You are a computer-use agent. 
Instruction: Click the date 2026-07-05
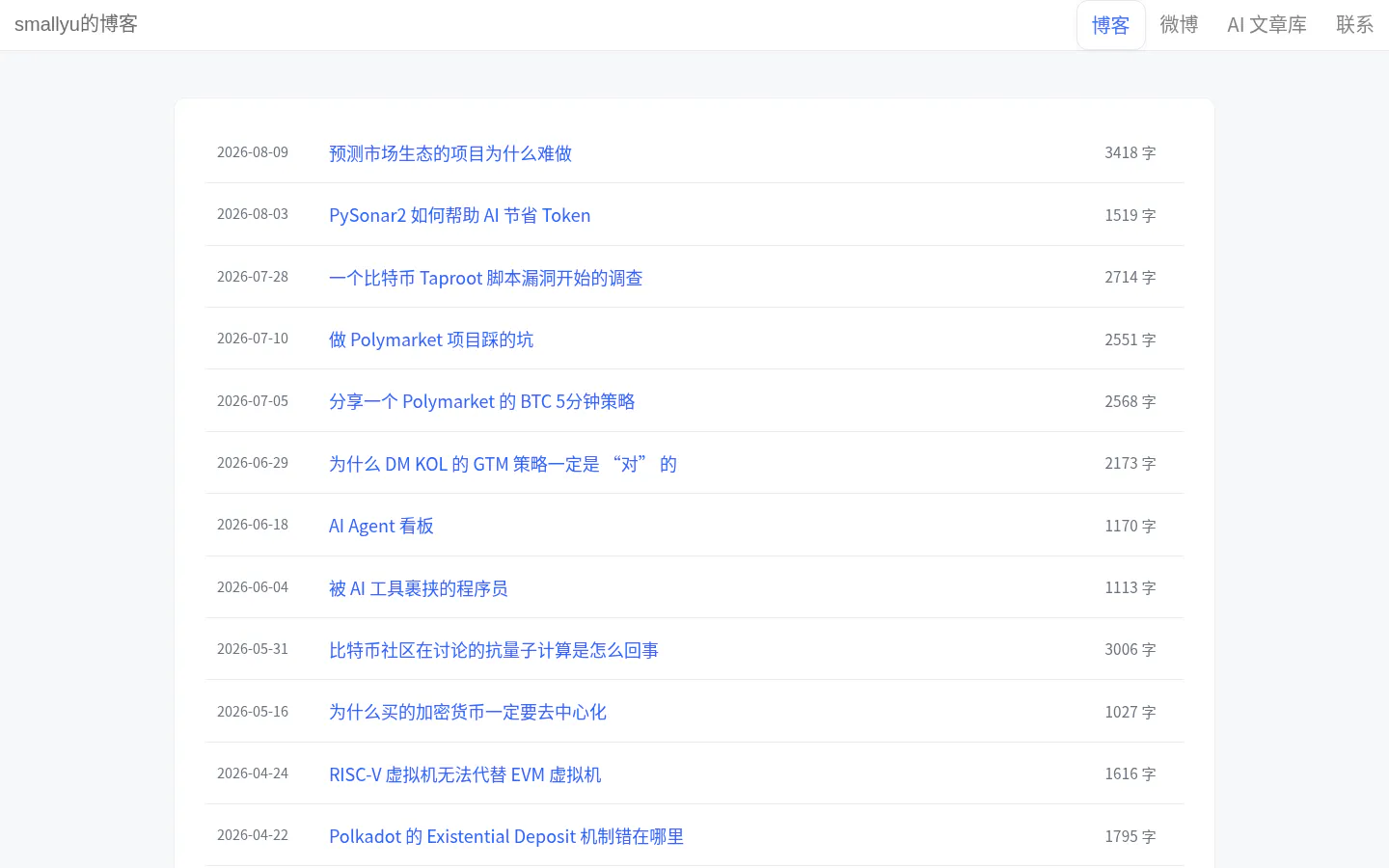[x=253, y=401]
